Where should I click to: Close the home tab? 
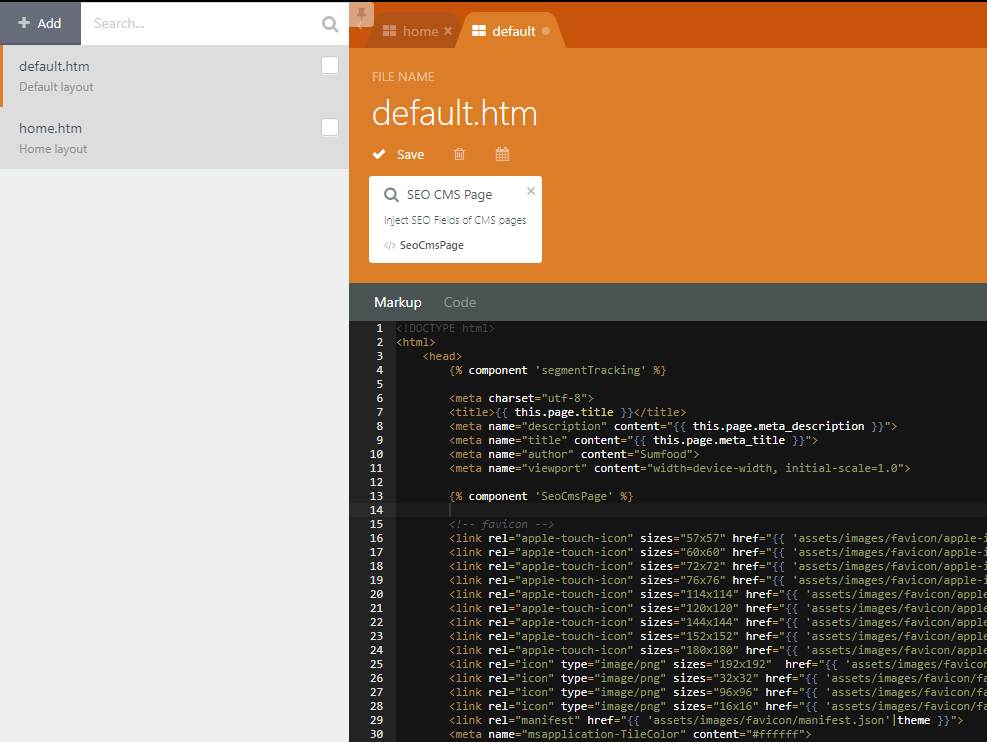[x=448, y=31]
